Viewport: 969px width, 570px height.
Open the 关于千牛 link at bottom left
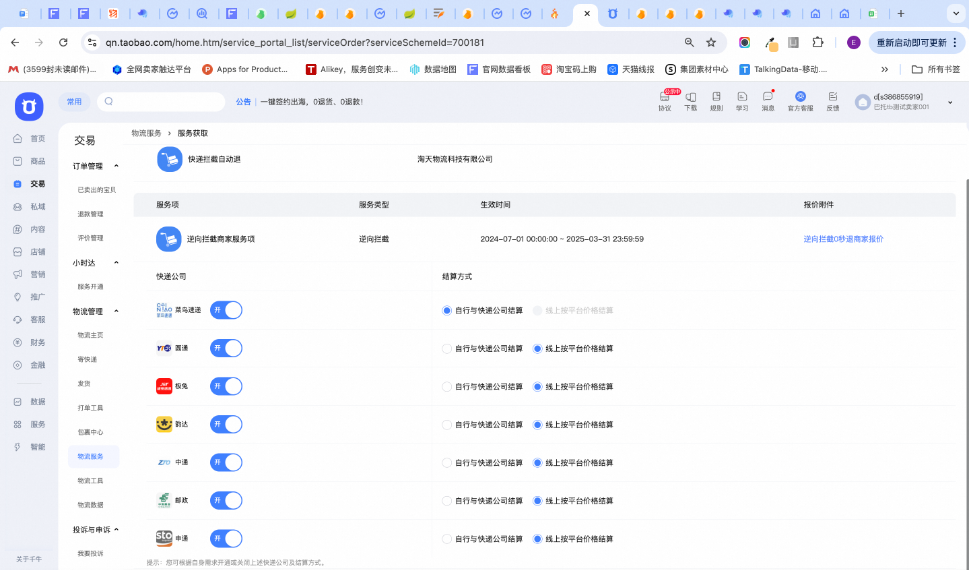29,559
